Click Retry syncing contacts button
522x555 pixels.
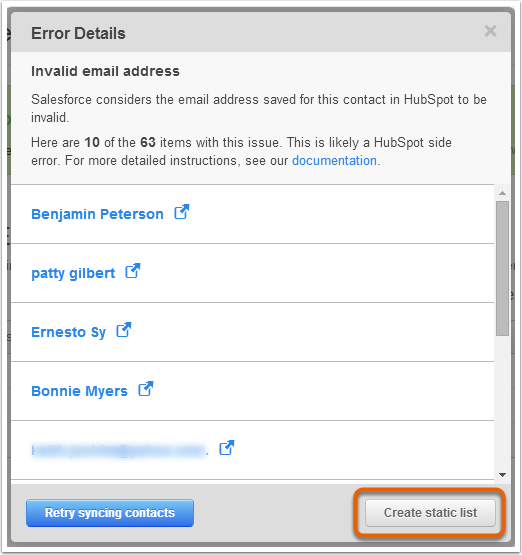pyautogui.click(x=110, y=513)
